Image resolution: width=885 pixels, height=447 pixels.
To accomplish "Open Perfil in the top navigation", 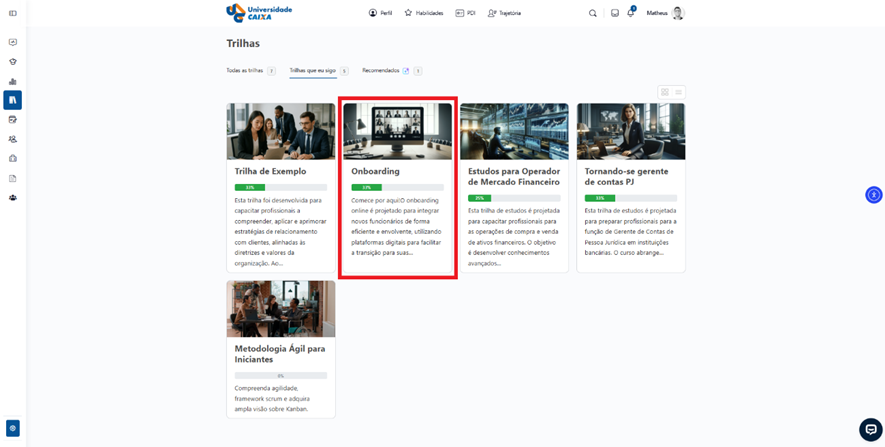I will click(x=380, y=13).
